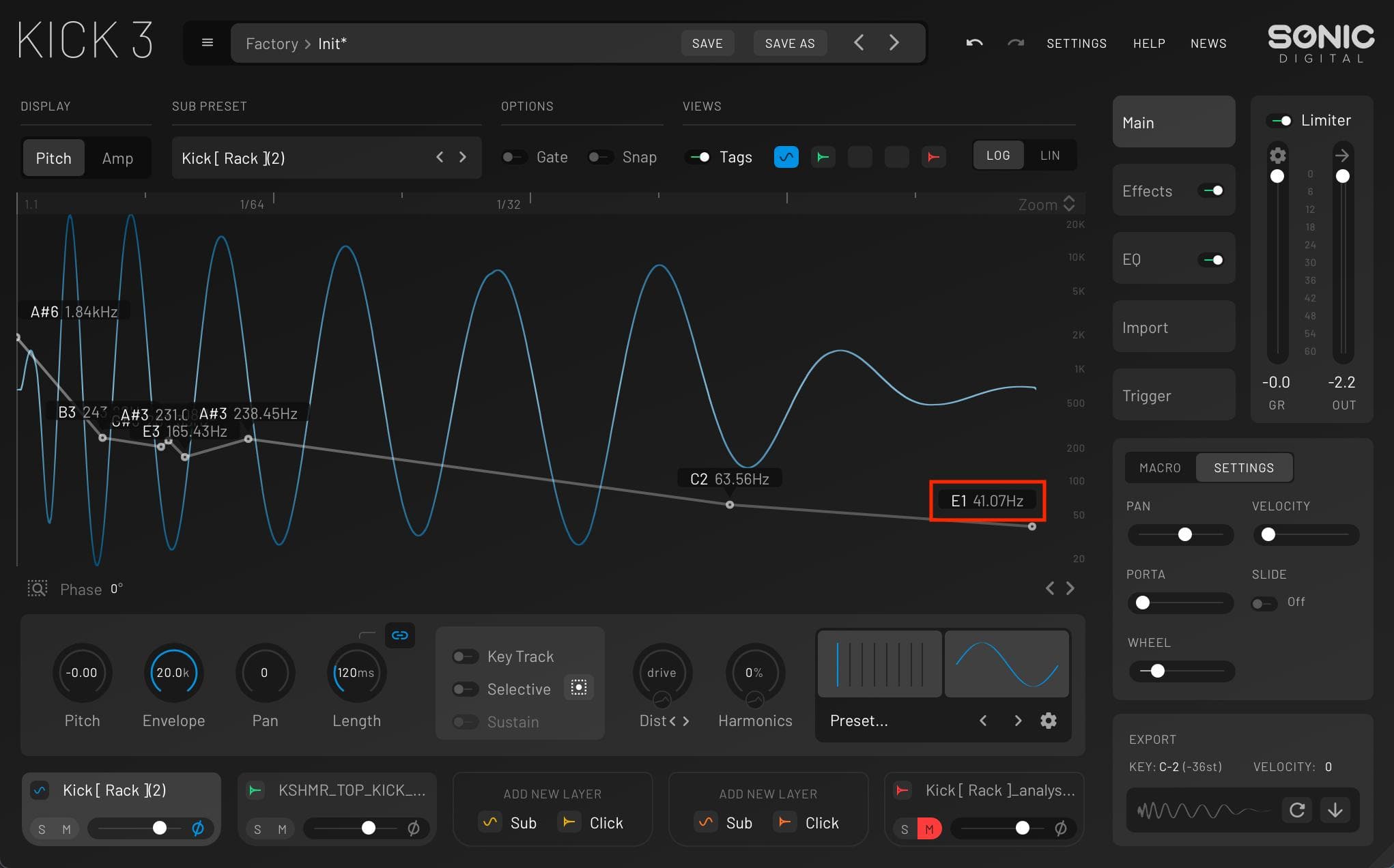Open the Selective range picker icon
The height and width of the screenshot is (868, 1394).
[x=579, y=688]
